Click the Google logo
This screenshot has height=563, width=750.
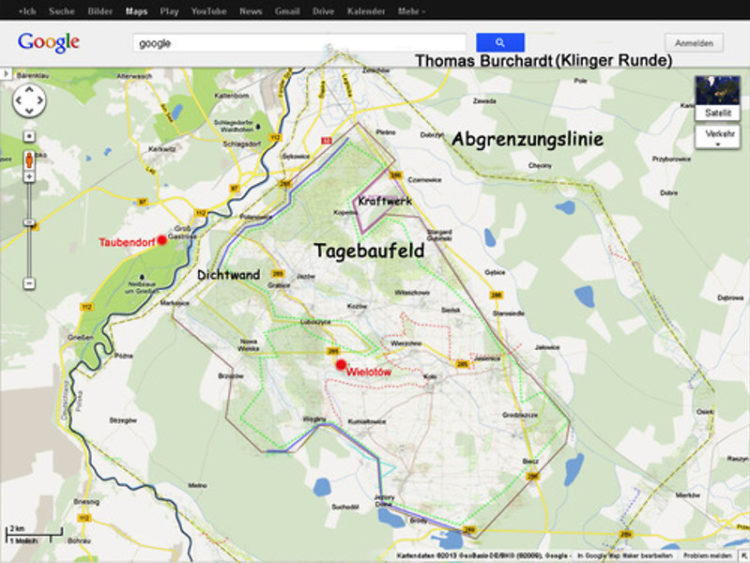point(48,43)
